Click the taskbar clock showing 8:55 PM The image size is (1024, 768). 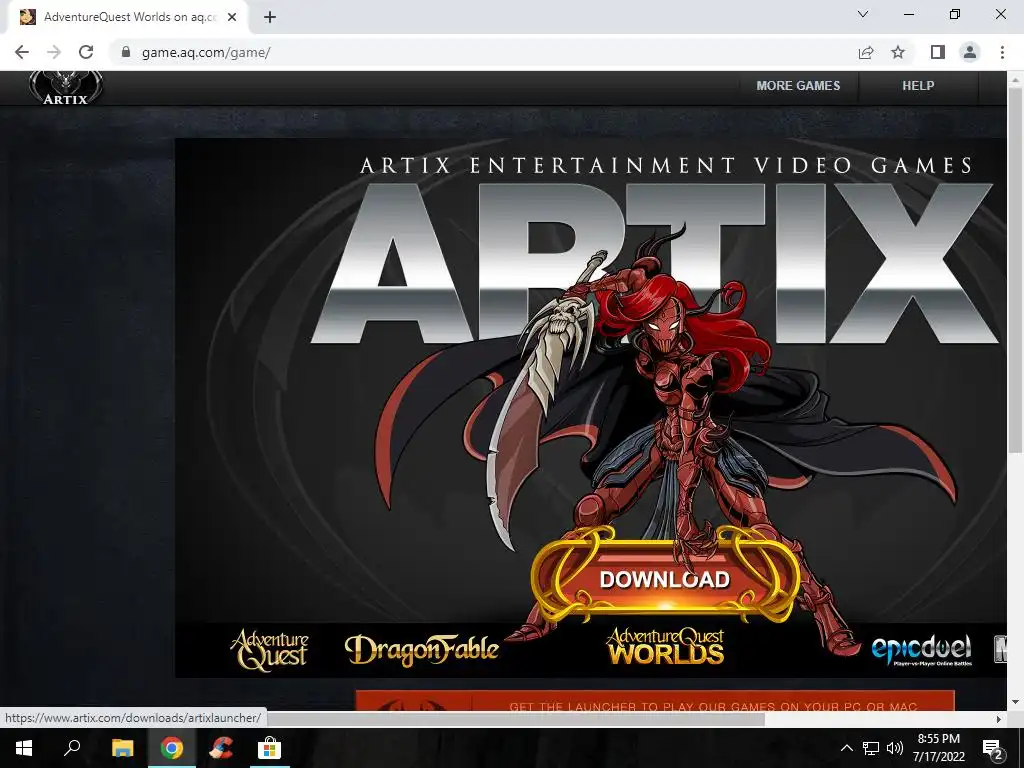(938, 748)
